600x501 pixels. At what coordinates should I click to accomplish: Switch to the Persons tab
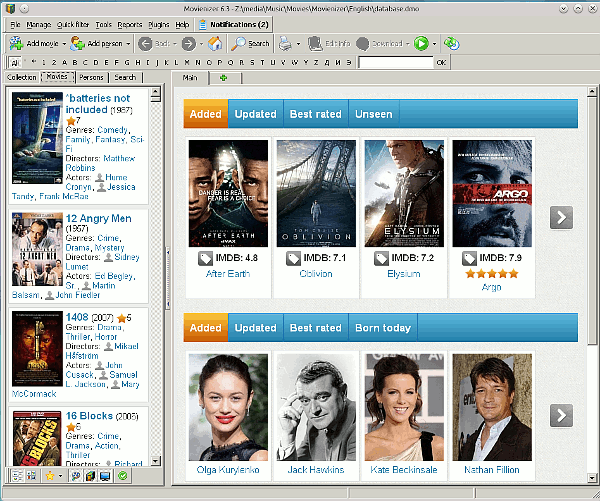pos(91,78)
